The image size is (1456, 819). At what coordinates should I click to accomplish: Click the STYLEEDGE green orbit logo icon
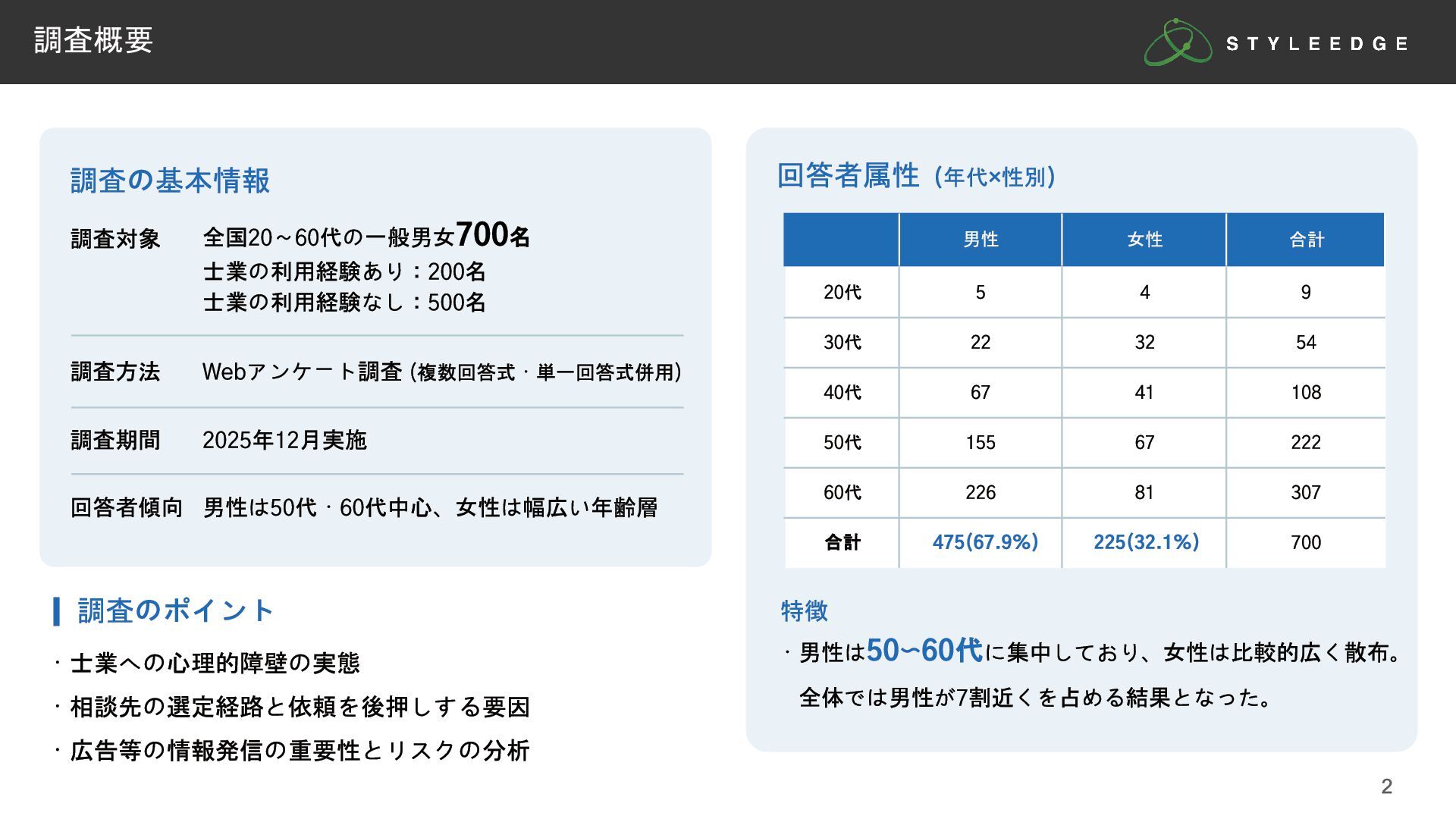tap(1178, 42)
